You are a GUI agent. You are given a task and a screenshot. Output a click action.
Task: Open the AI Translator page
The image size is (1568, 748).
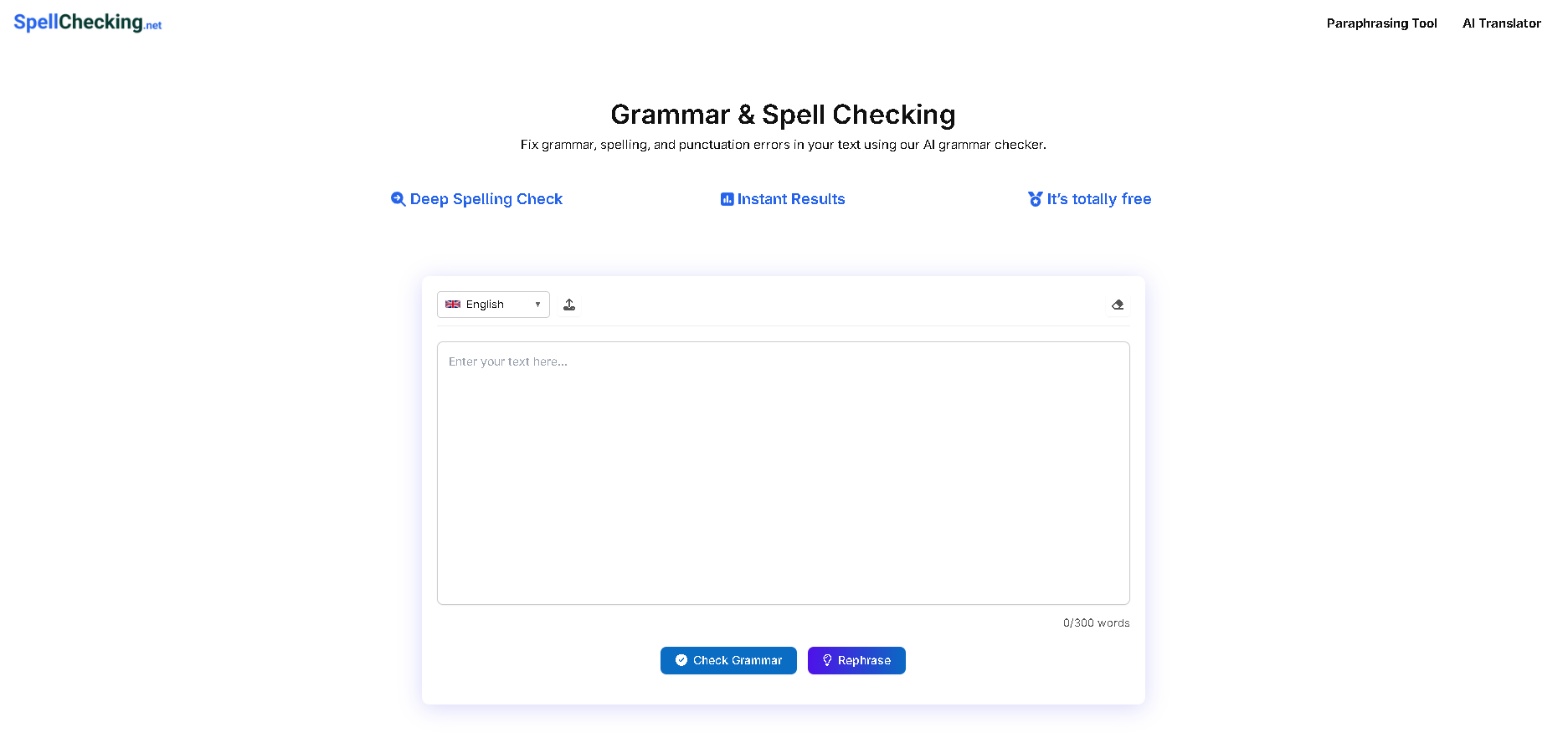(1501, 23)
